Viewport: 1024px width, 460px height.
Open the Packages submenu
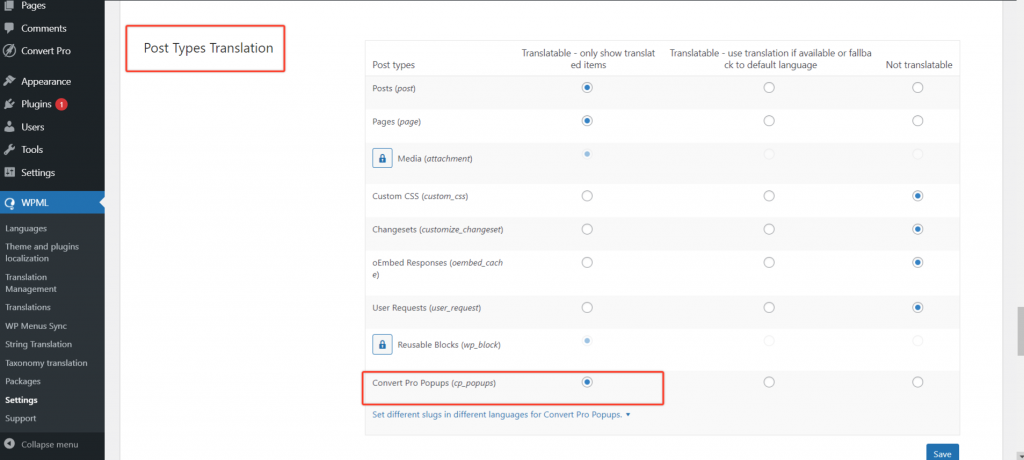pyautogui.click(x=23, y=381)
